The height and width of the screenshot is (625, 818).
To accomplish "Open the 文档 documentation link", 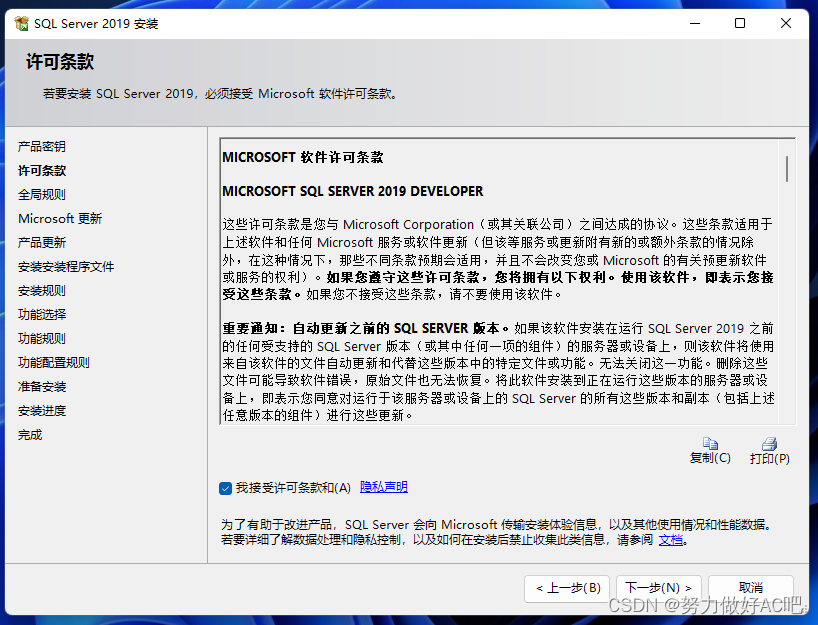I will (671, 540).
